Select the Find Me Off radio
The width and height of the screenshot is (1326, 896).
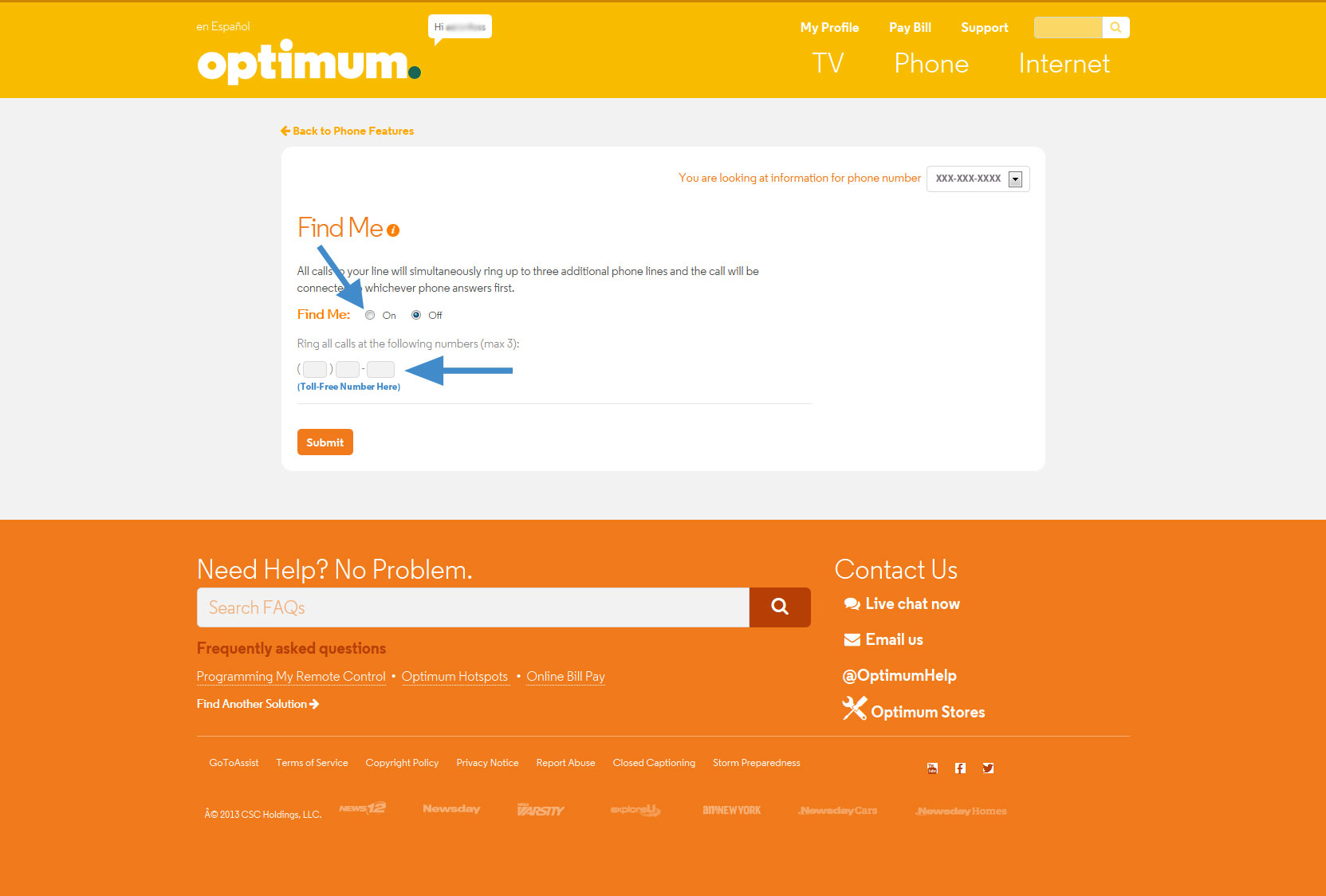[416, 315]
